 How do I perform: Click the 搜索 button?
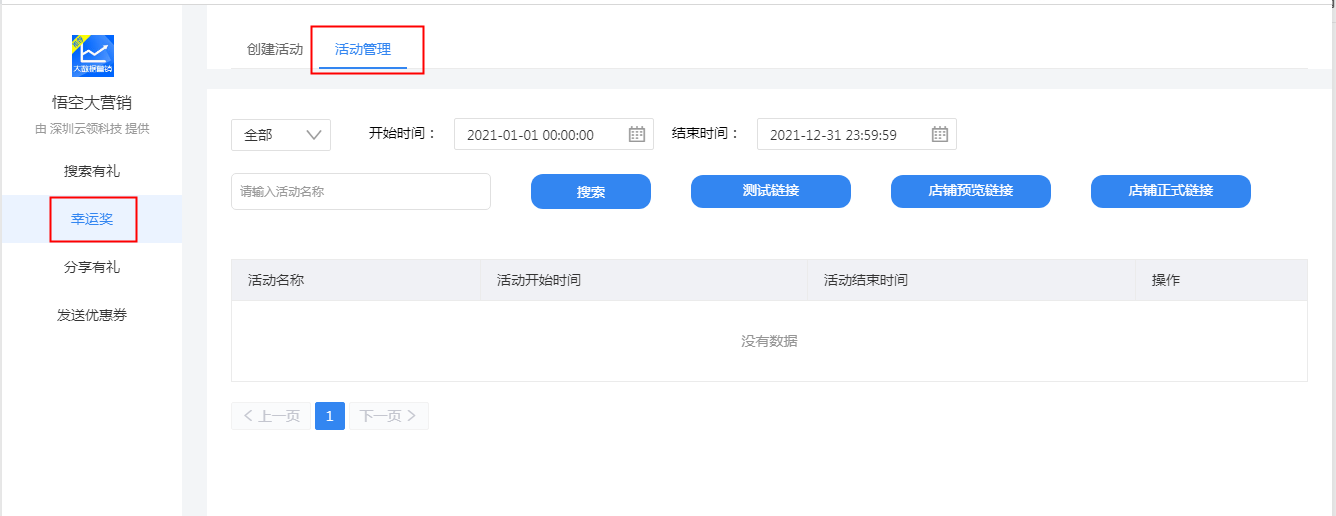591,191
